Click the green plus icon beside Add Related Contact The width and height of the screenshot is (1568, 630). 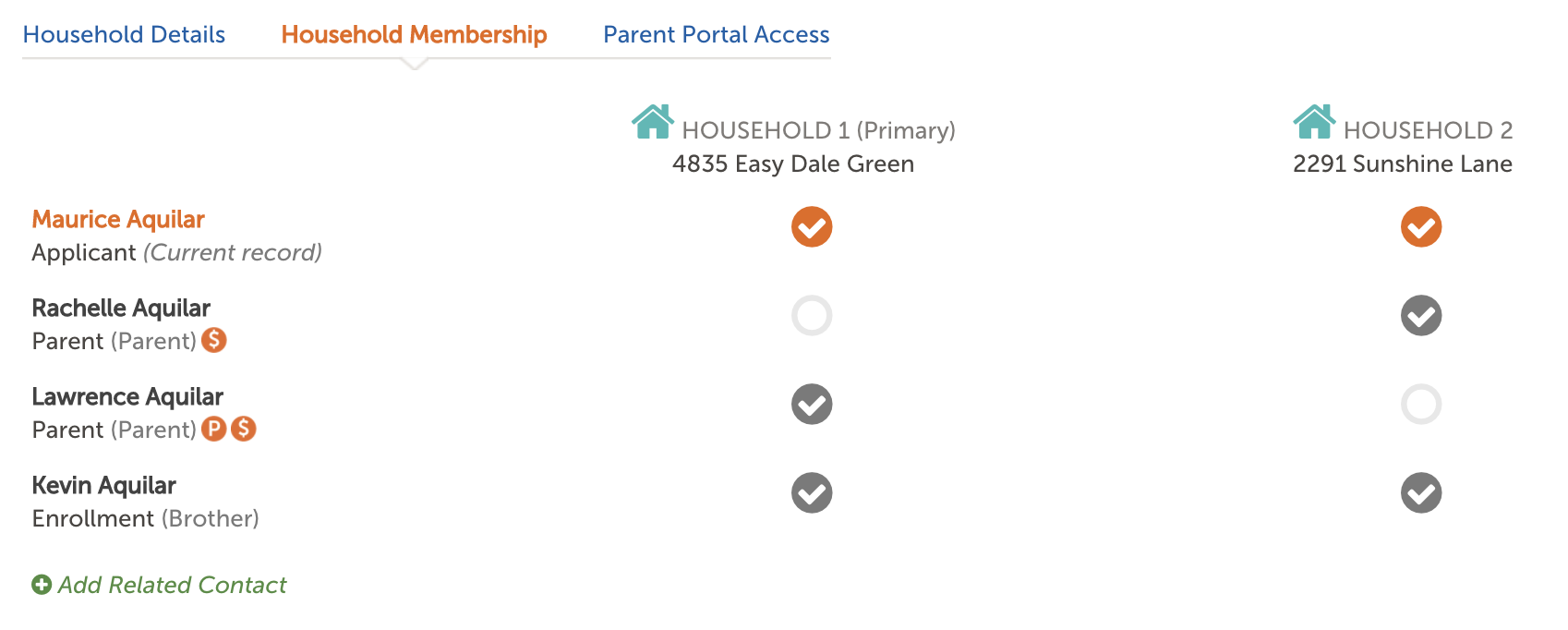coord(42,585)
